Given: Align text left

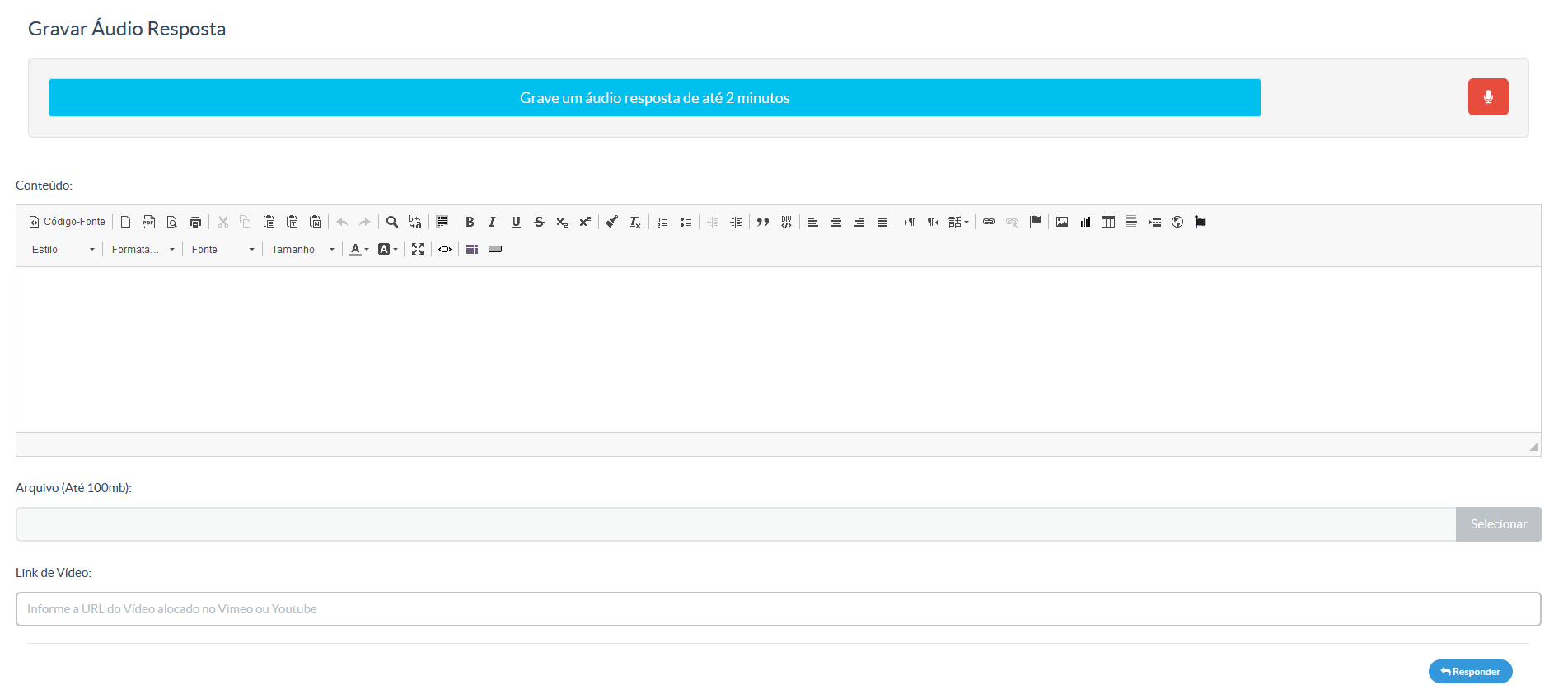Looking at the screenshot, I should [x=813, y=222].
